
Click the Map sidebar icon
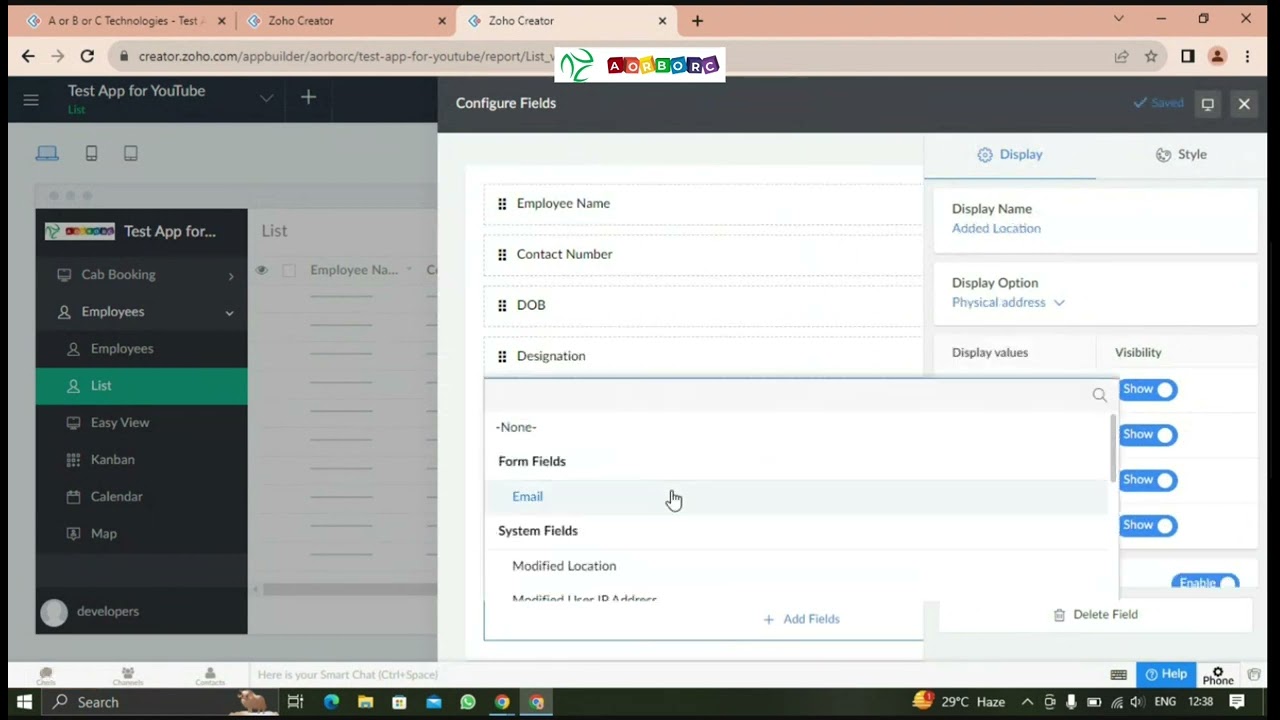(73, 533)
